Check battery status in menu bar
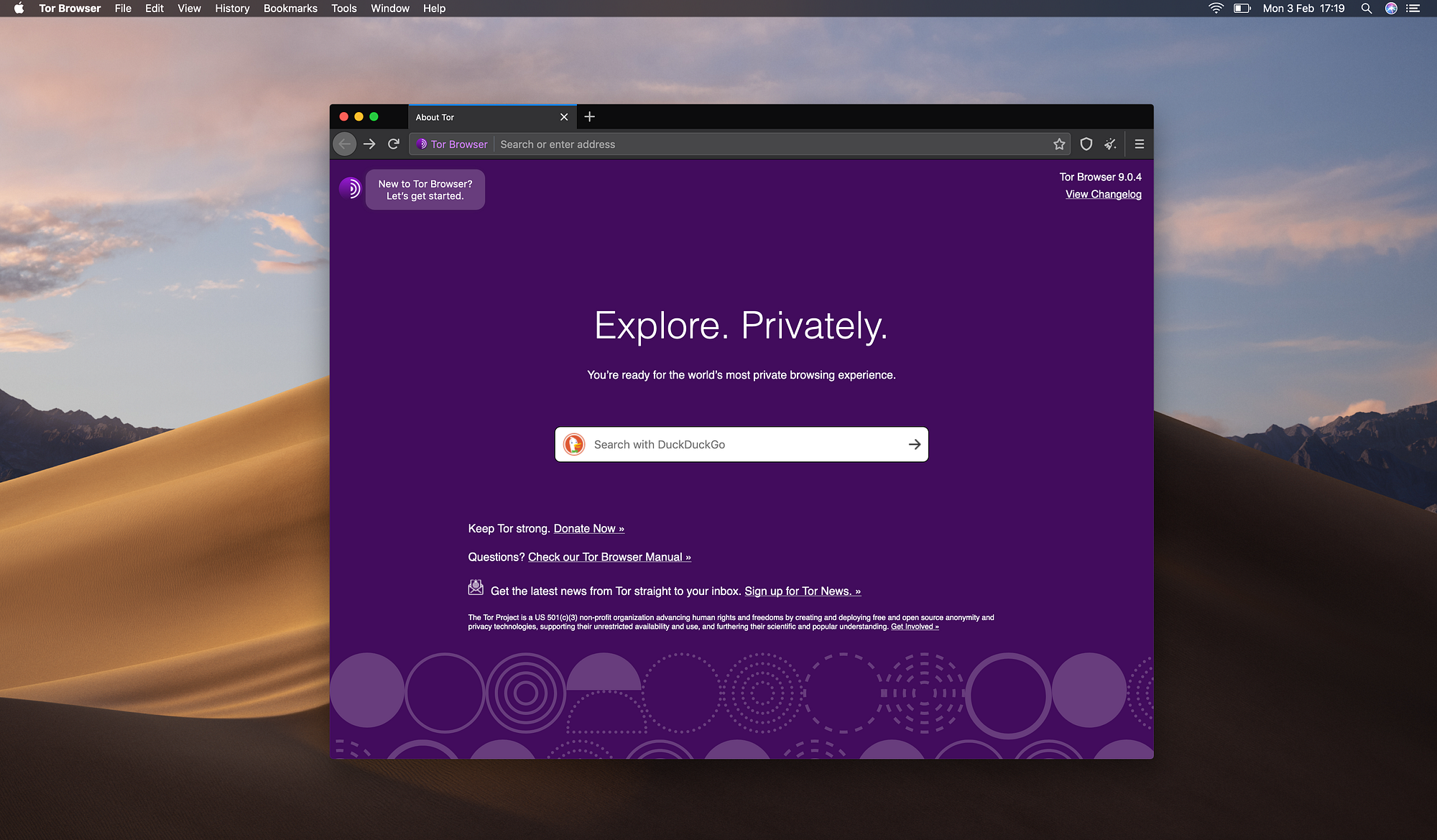 pyautogui.click(x=1242, y=9)
